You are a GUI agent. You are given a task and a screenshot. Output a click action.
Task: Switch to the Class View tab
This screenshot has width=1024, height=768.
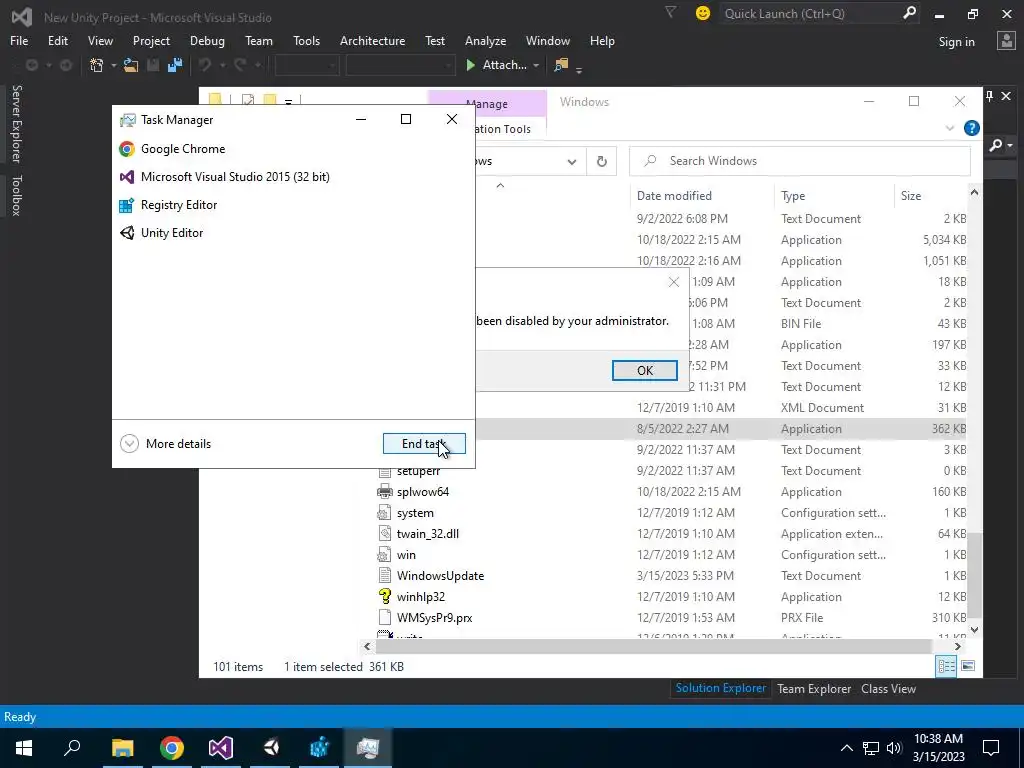tap(888, 688)
